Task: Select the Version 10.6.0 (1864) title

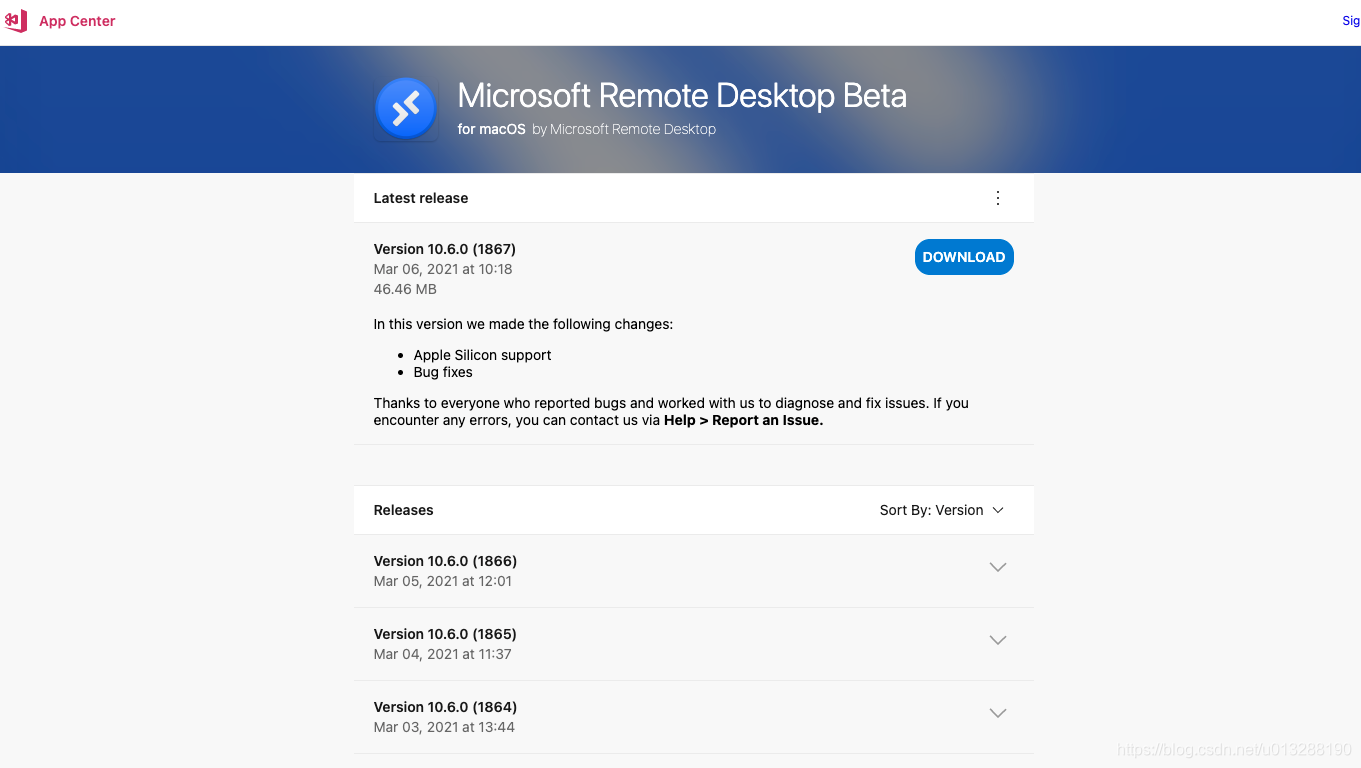Action: pyautogui.click(x=445, y=707)
